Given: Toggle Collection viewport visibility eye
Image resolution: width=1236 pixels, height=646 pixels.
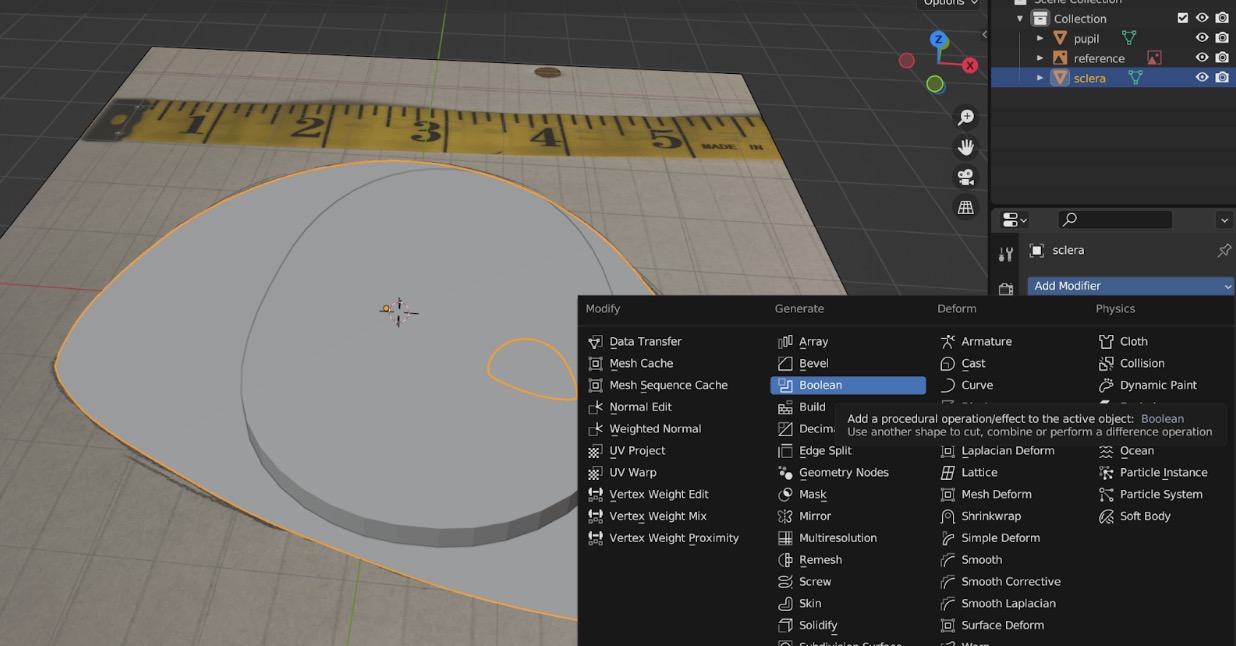Looking at the screenshot, I should click(1202, 18).
